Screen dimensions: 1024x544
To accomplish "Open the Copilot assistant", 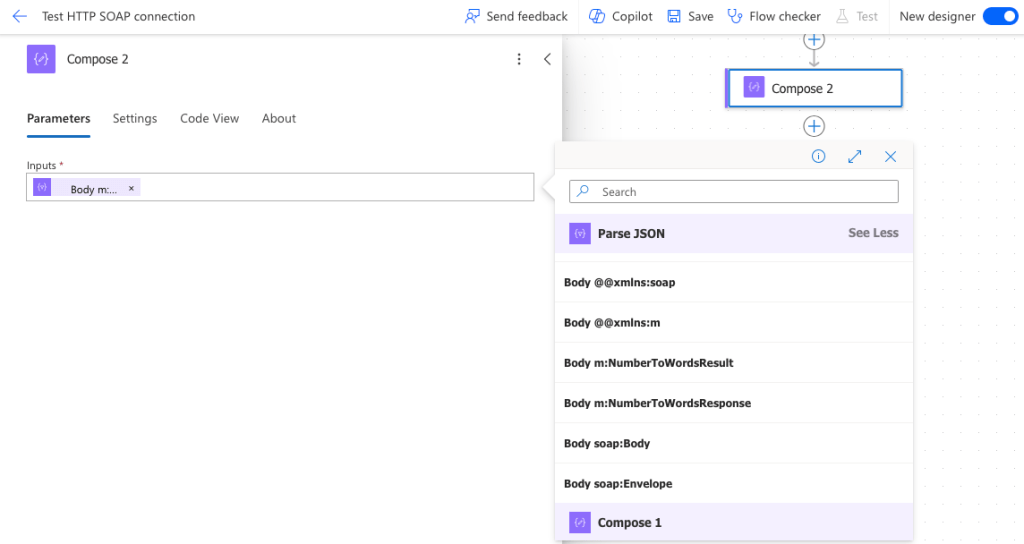I will coord(620,16).
